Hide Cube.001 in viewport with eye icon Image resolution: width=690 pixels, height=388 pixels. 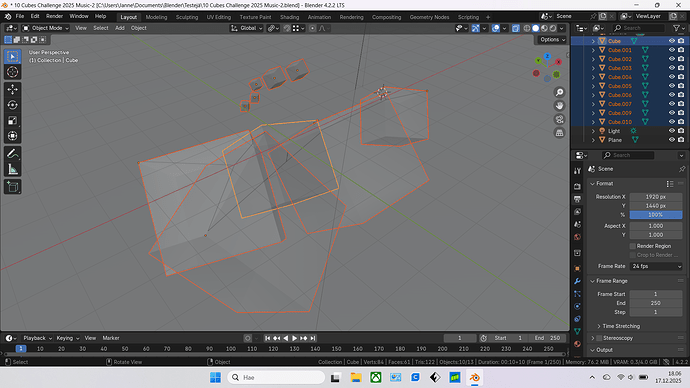pyautogui.click(x=672, y=50)
